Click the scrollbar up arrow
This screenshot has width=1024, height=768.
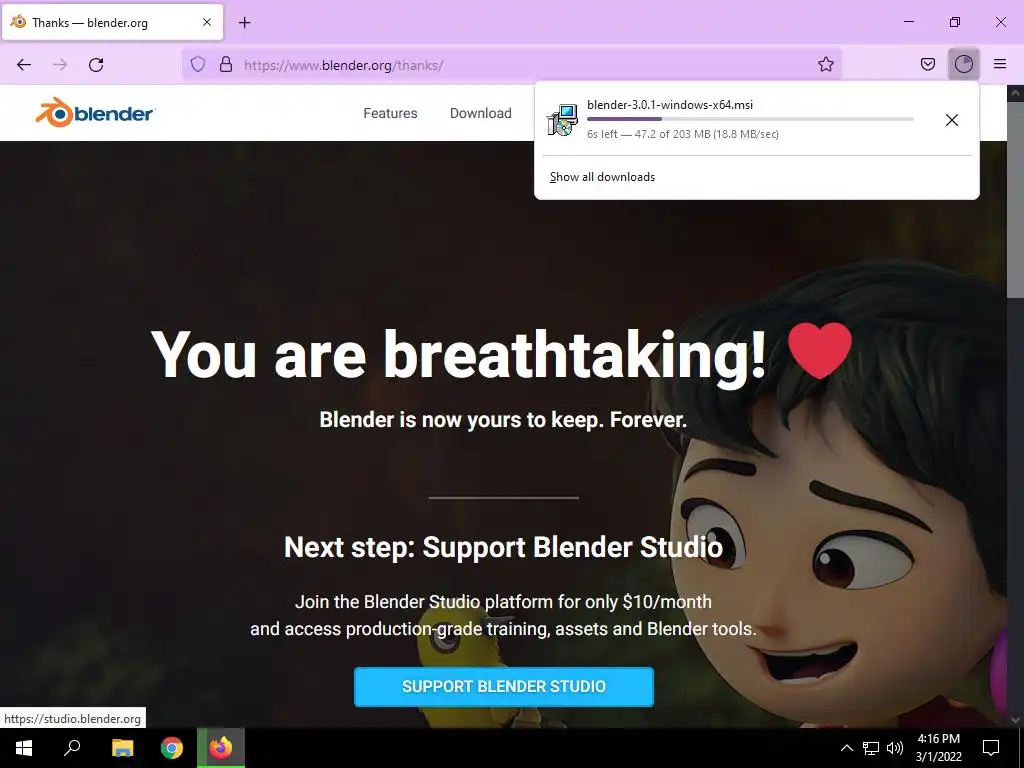pyautogui.click(x=1015, y=93)
